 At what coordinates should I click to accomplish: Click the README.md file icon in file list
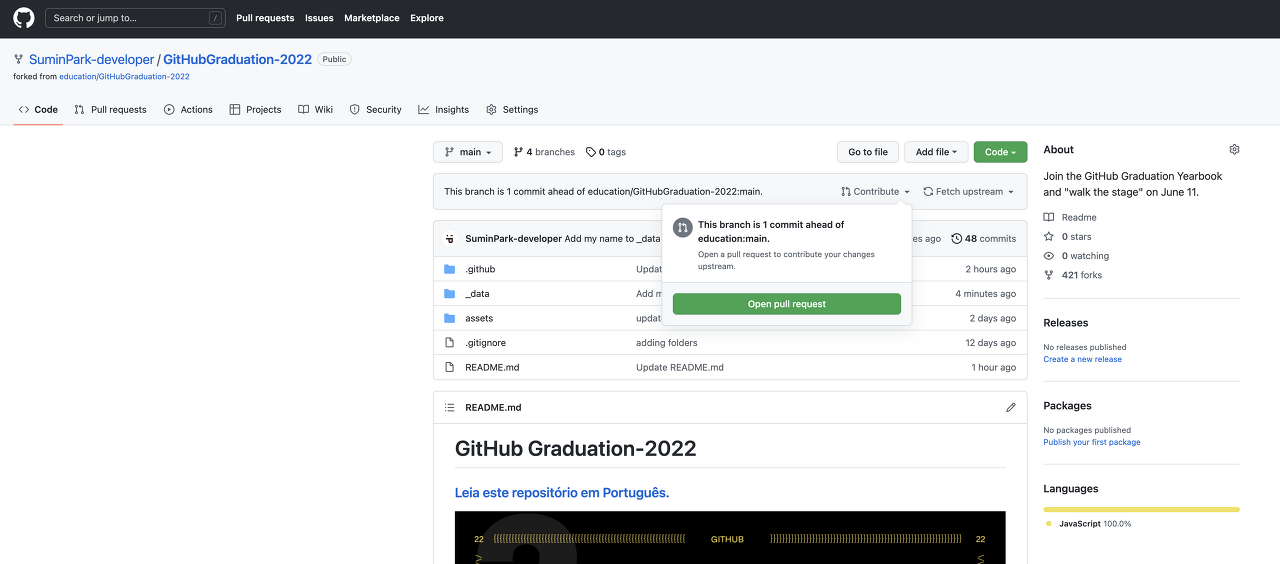[450, 367]
